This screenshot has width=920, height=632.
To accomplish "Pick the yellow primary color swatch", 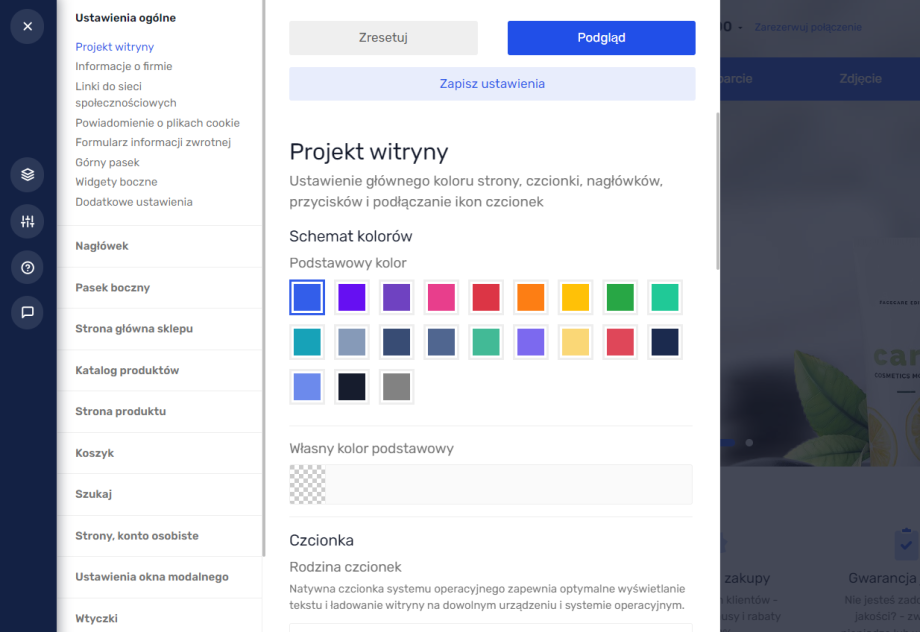I will [x=575, y=297].
